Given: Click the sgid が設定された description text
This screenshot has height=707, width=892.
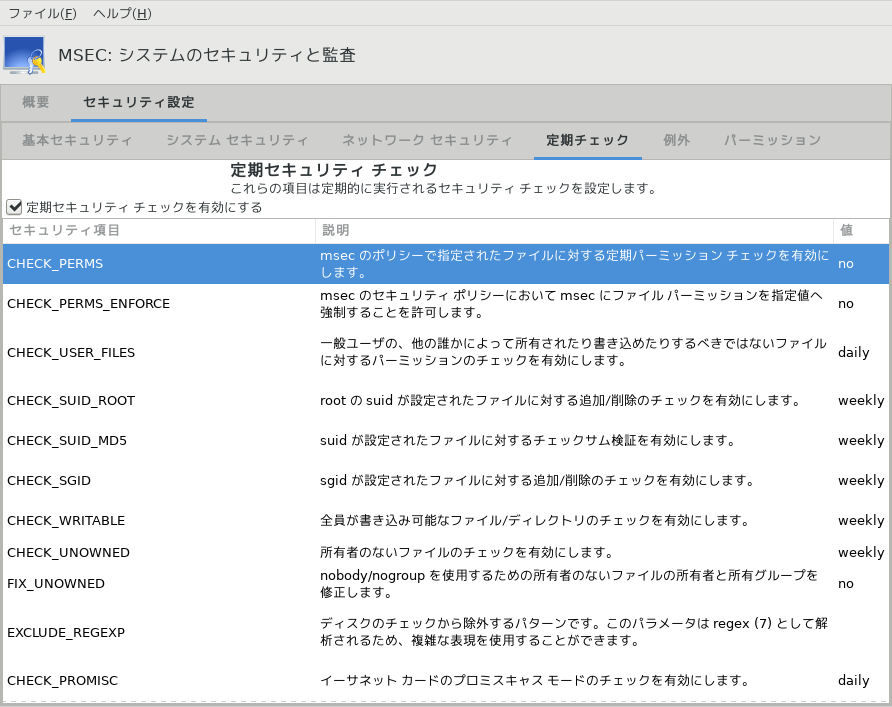Looking at the screenshot, I should (537, 481).
